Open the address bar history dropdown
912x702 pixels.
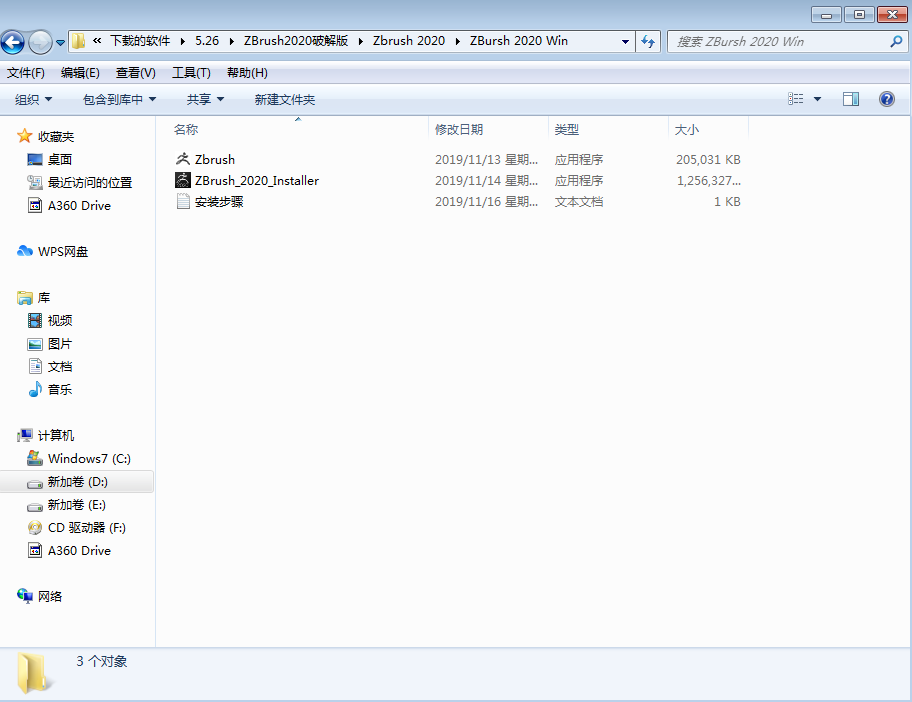coord(625,41)
